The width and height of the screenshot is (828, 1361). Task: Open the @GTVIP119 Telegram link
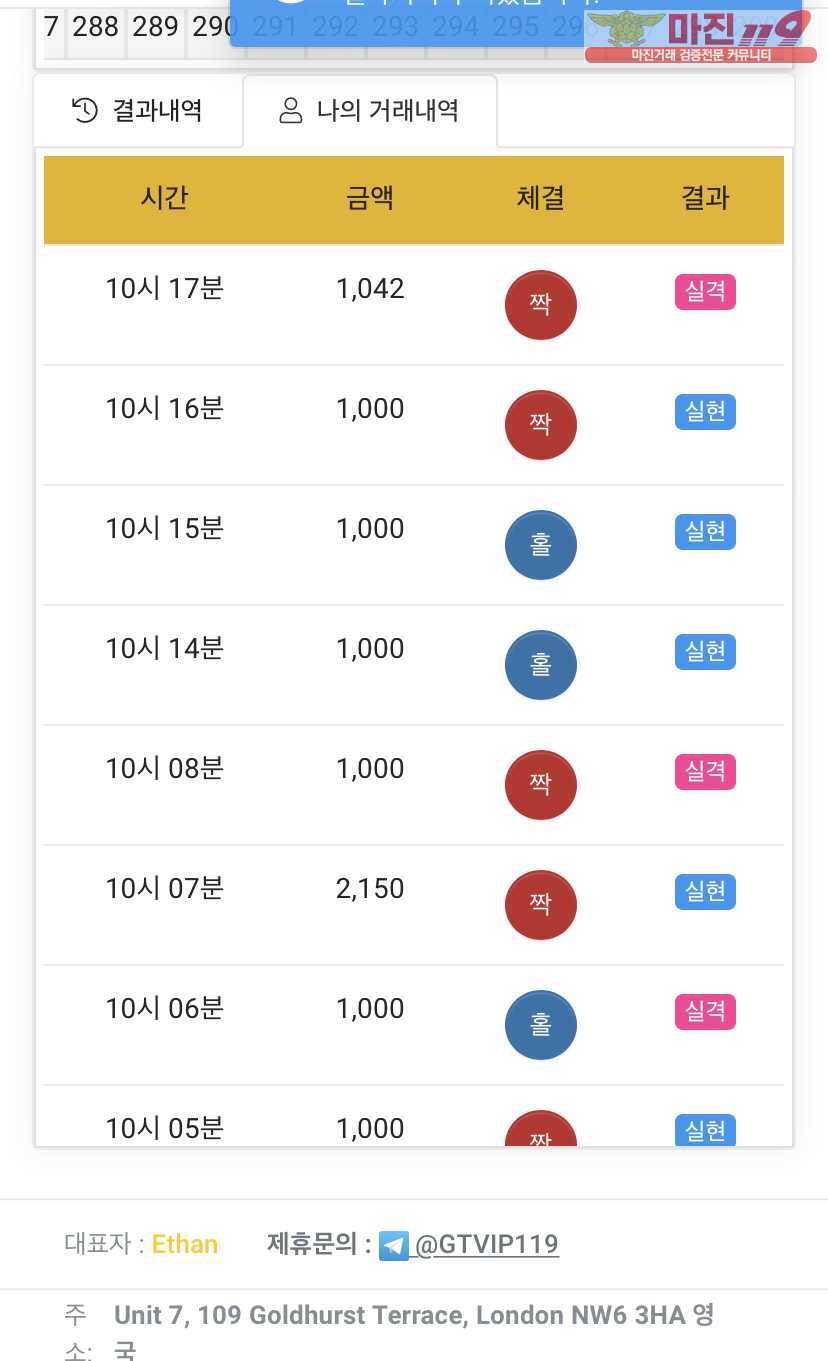tap(486, 1245)
